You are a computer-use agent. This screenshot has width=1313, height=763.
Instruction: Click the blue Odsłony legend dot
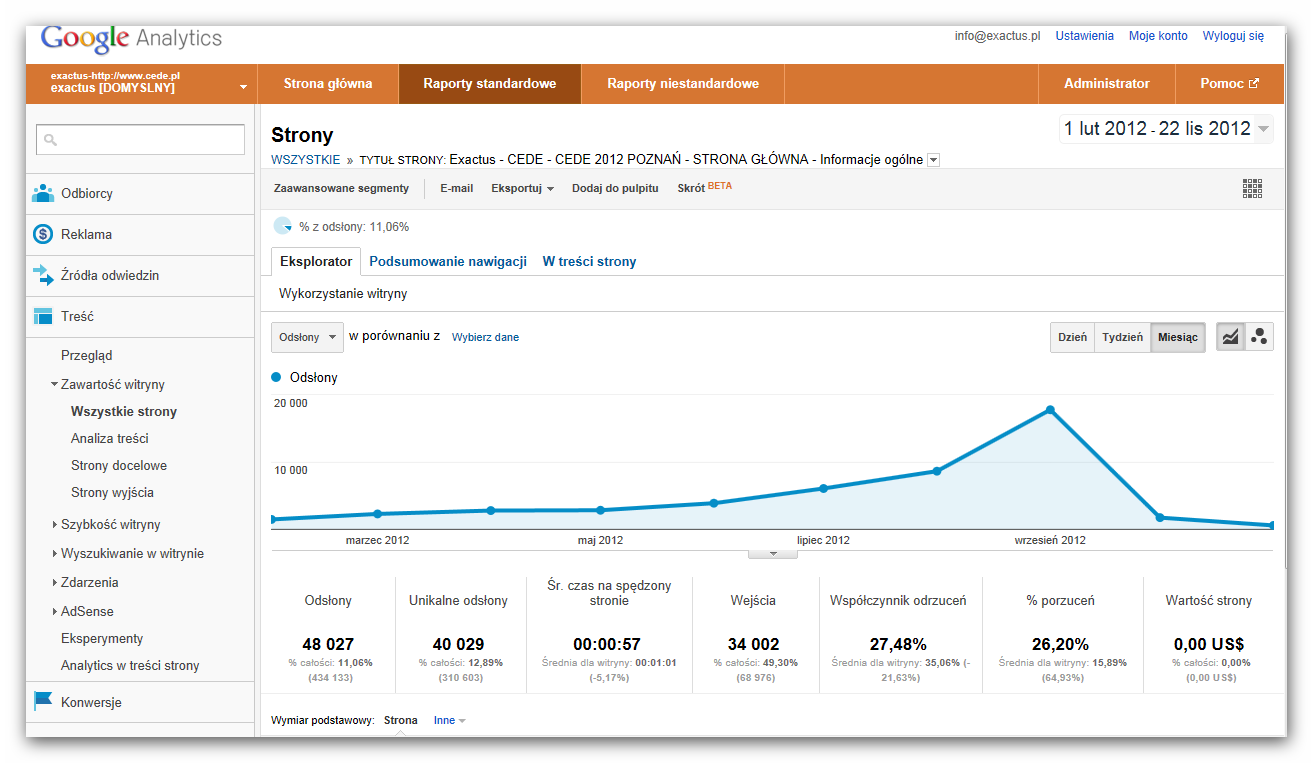pyautogui.click(x=277, y=377)
